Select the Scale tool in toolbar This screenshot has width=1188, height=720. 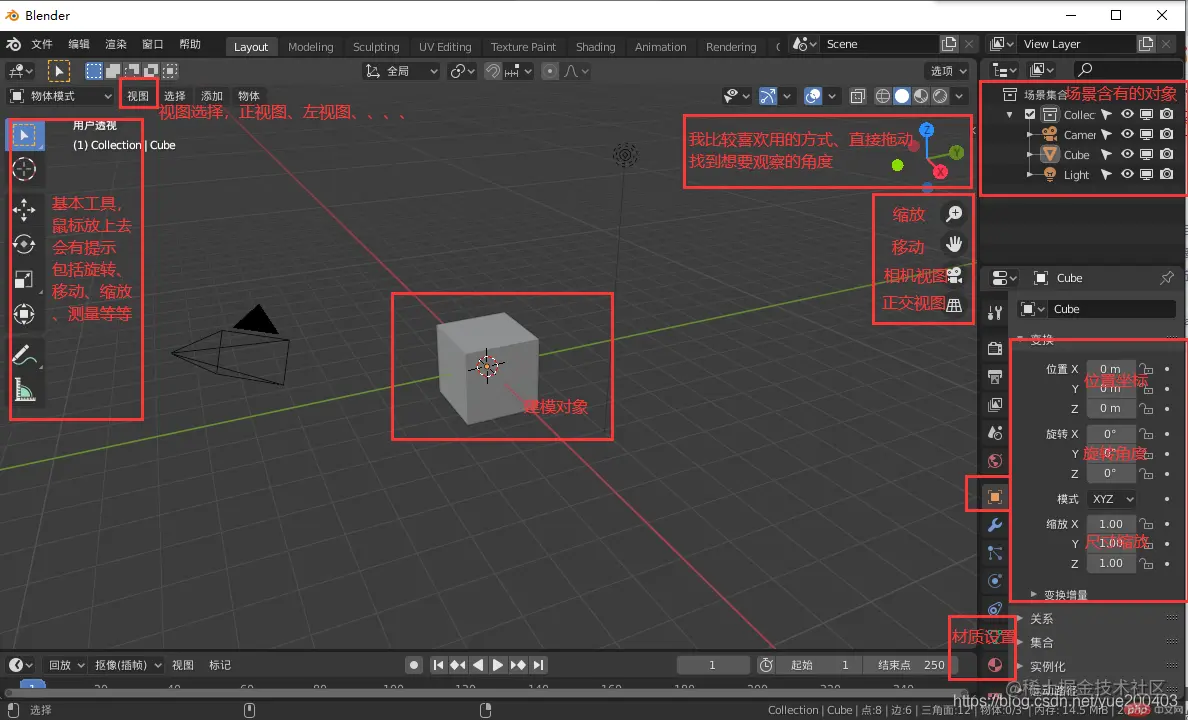tap(24, 279)
